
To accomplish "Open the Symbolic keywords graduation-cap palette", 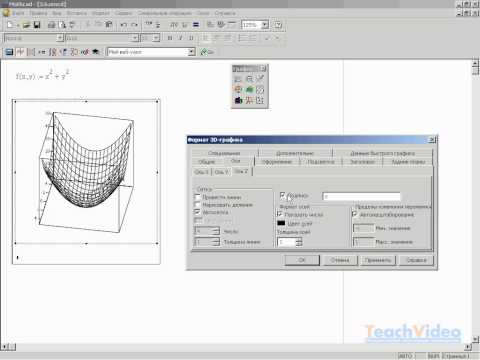I will point(96,52).
